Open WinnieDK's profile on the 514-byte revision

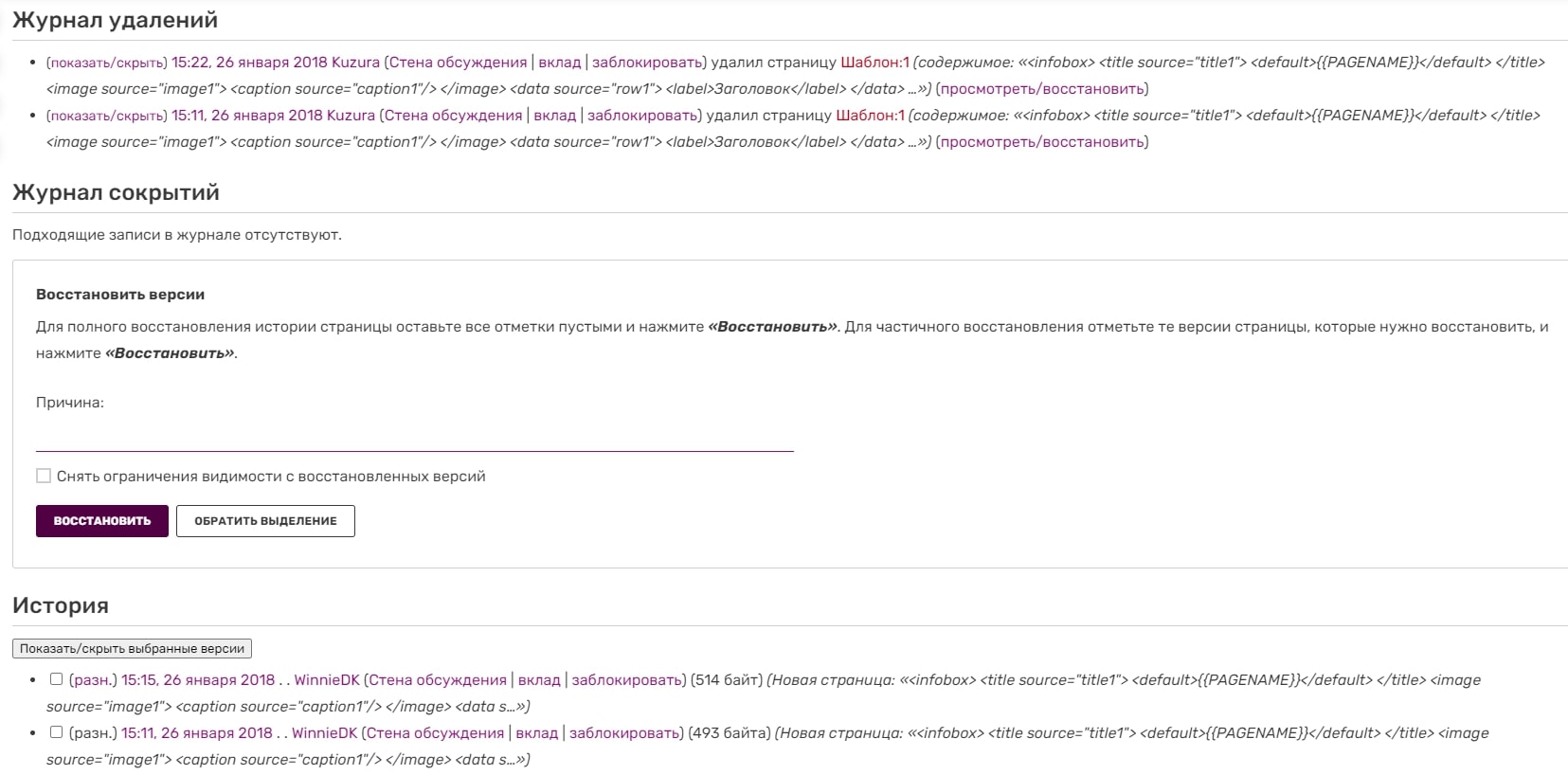click(327, 680)
